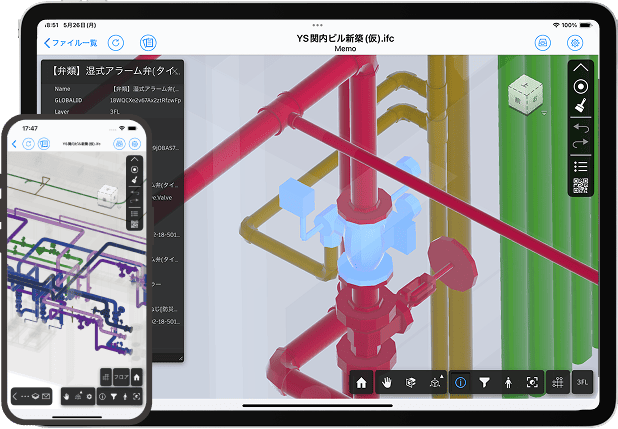Collapse the right toolbar with the up chevron

581,68
